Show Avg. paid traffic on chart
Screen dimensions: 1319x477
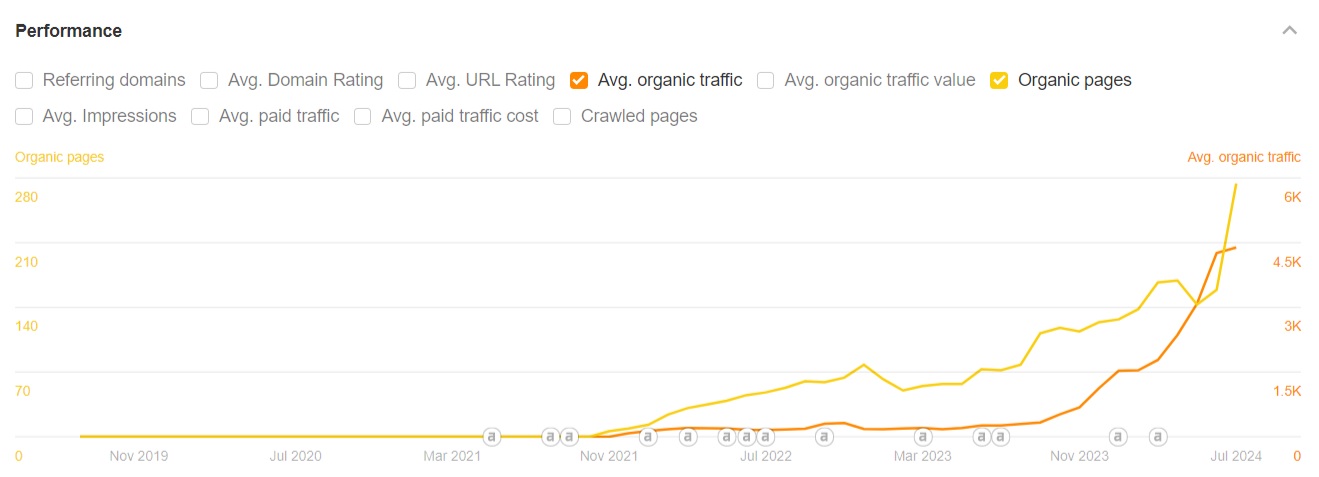point(200,116)
